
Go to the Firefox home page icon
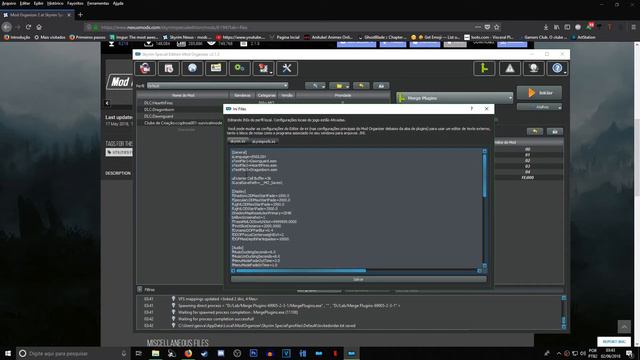[39, 27]
